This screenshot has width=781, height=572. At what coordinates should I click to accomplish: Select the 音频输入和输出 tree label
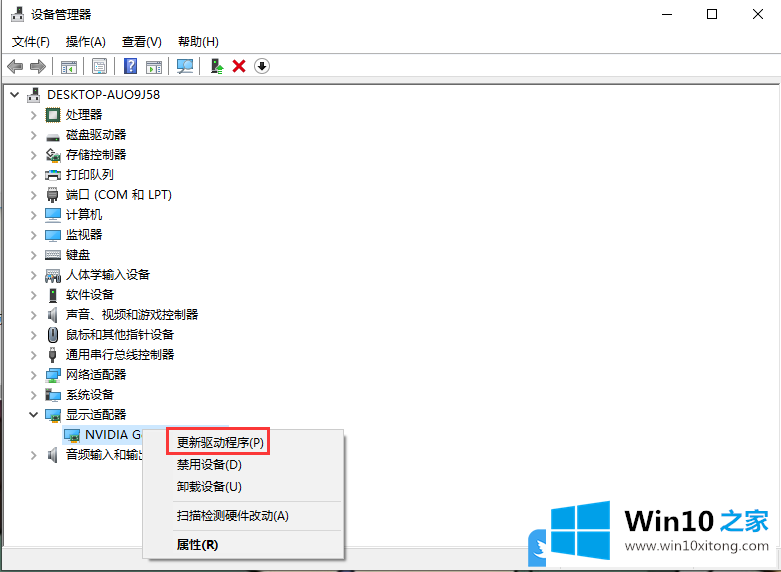tap(104, 455)
